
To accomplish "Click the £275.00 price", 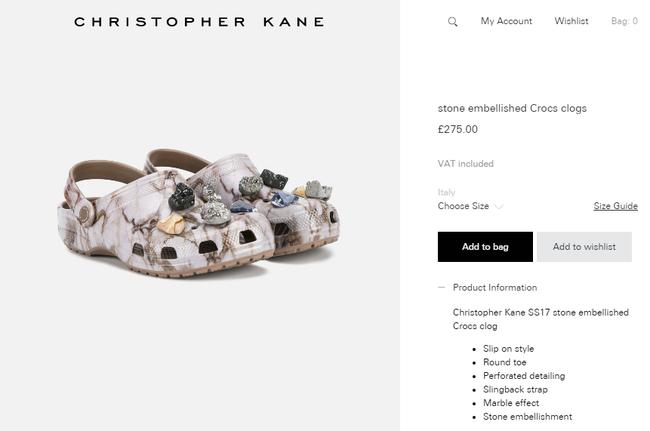I will pyautogui.click(x=458, y=129).
